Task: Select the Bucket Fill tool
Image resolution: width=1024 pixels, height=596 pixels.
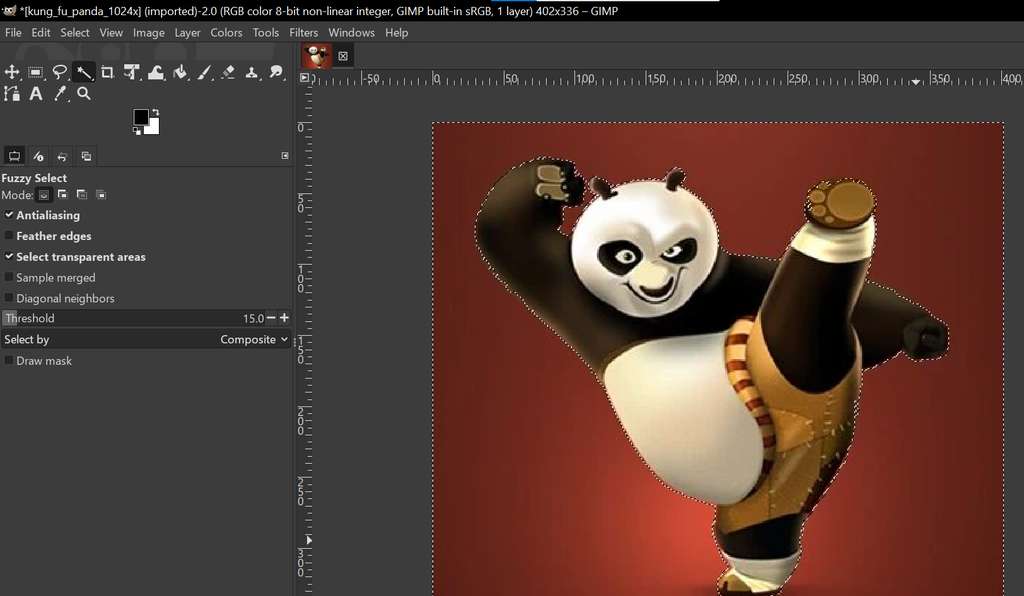Action: pos(180,72)
